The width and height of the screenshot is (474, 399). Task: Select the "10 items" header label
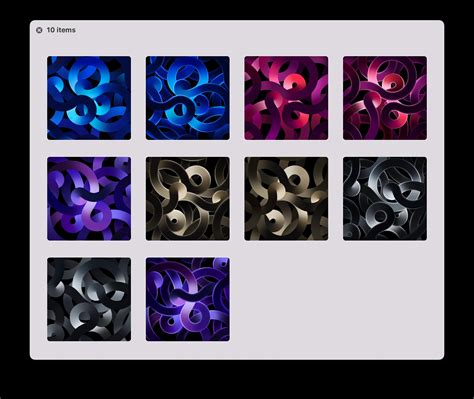pos(61,30)
